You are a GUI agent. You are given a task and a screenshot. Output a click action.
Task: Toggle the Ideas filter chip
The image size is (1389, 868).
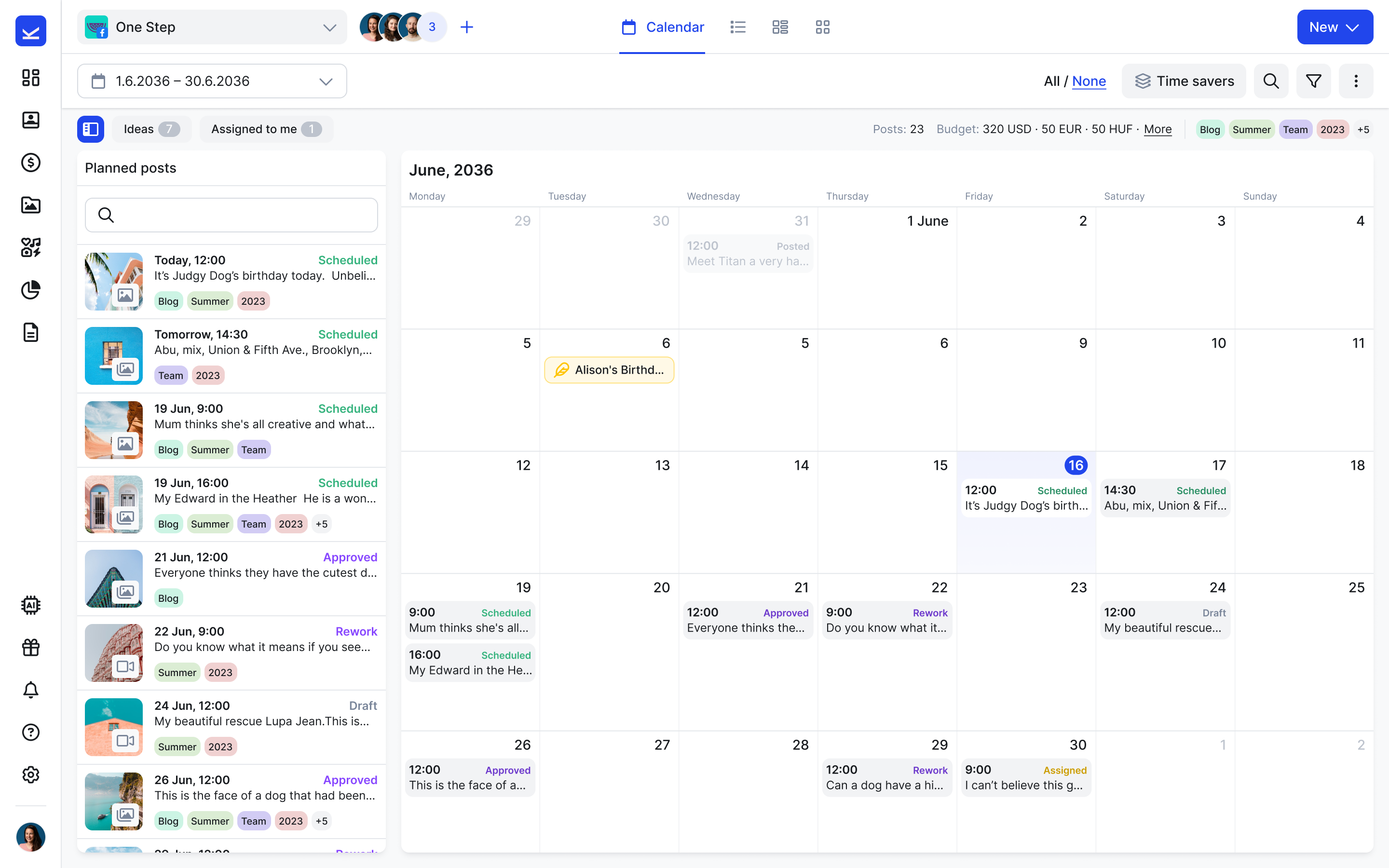click(x=151, y=129)
